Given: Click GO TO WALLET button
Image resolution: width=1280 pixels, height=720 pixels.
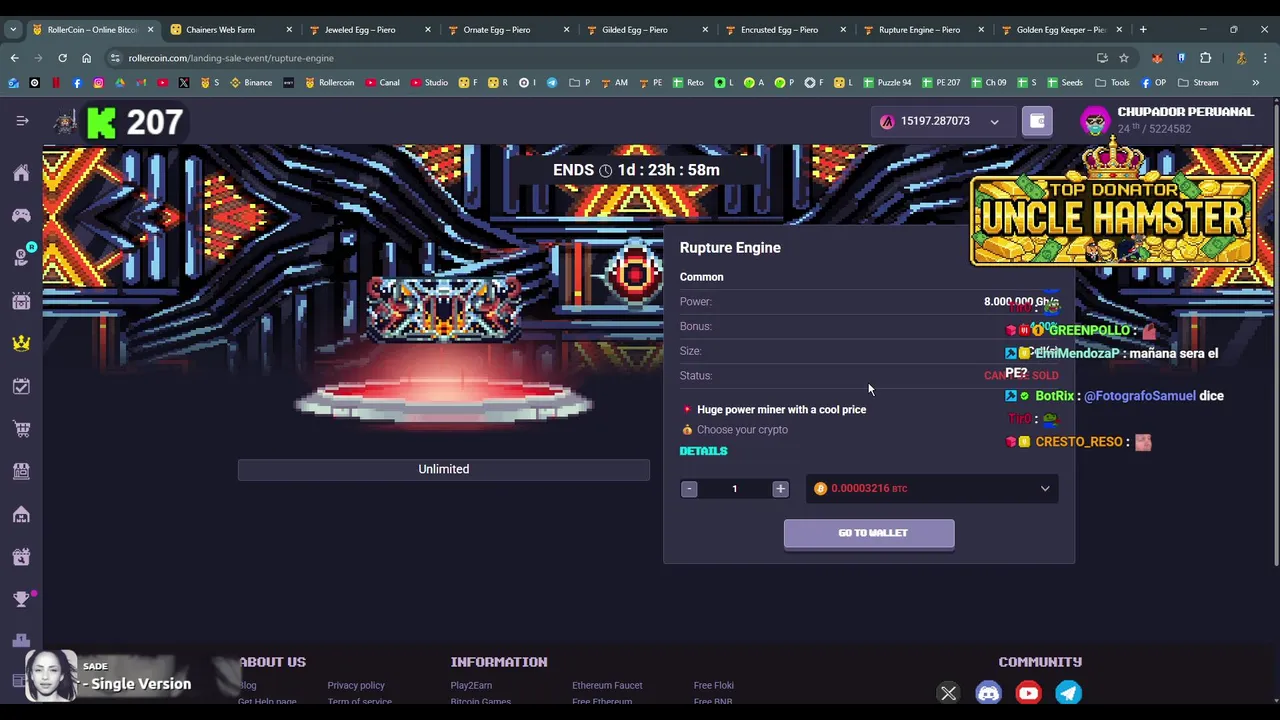Looking at the screenshot, I should pyautogui.click(x=869, y=533).
